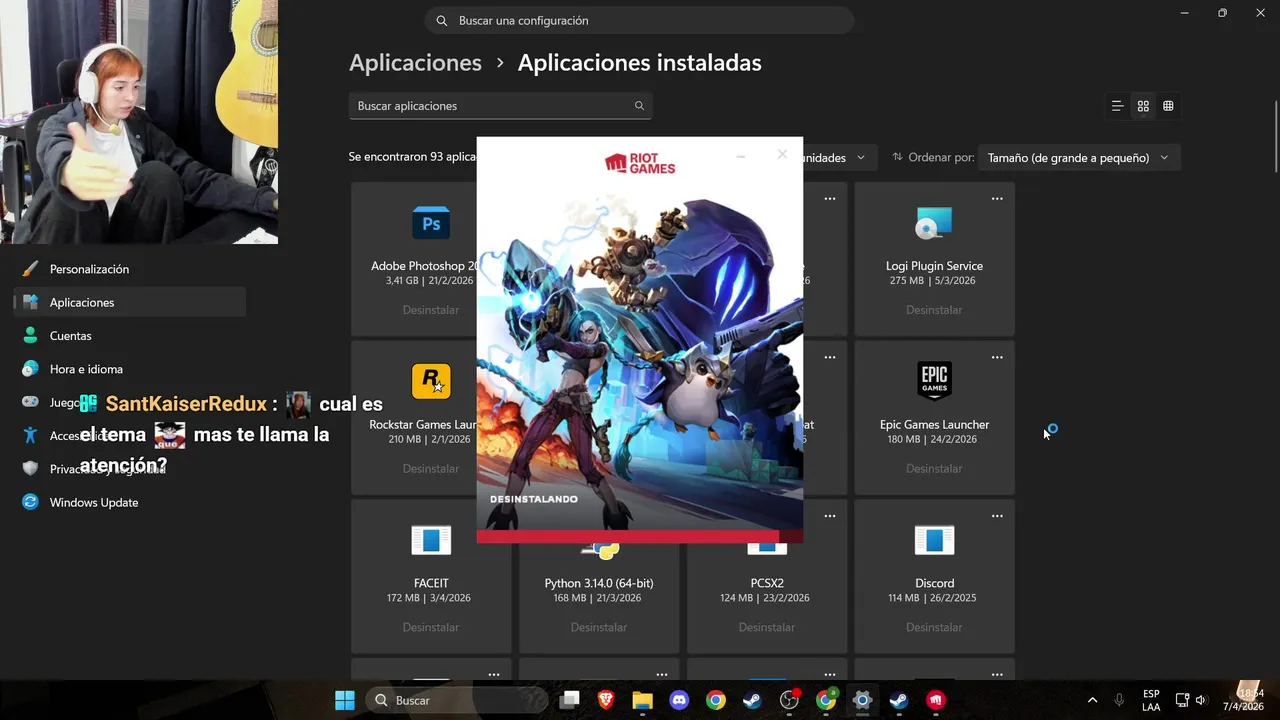Launch Brave browser from the taskbar
The height and width of the screenshot is (720, 1280).
606,700
